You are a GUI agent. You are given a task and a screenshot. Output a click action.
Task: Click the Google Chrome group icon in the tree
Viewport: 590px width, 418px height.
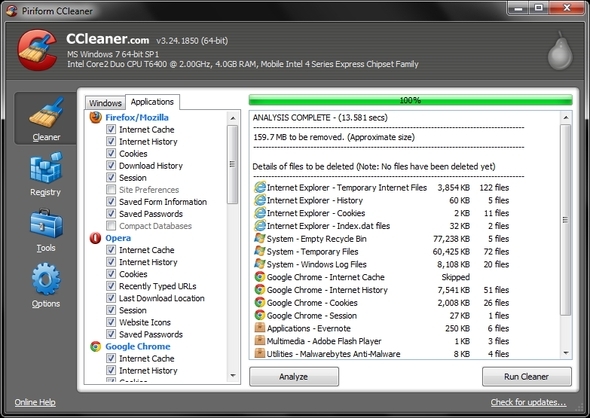96,347
